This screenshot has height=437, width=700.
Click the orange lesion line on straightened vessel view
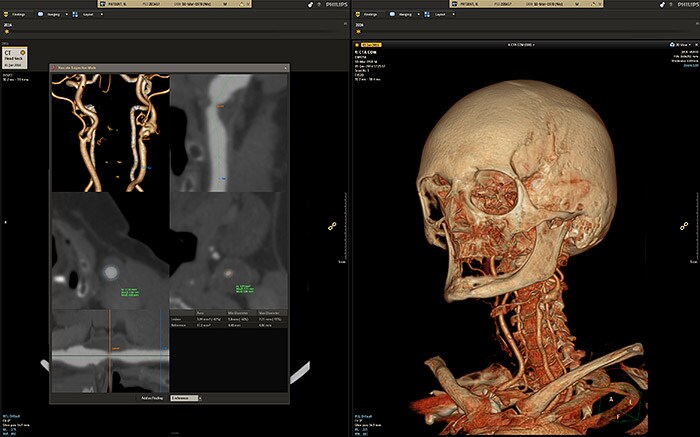coord(110,351)
